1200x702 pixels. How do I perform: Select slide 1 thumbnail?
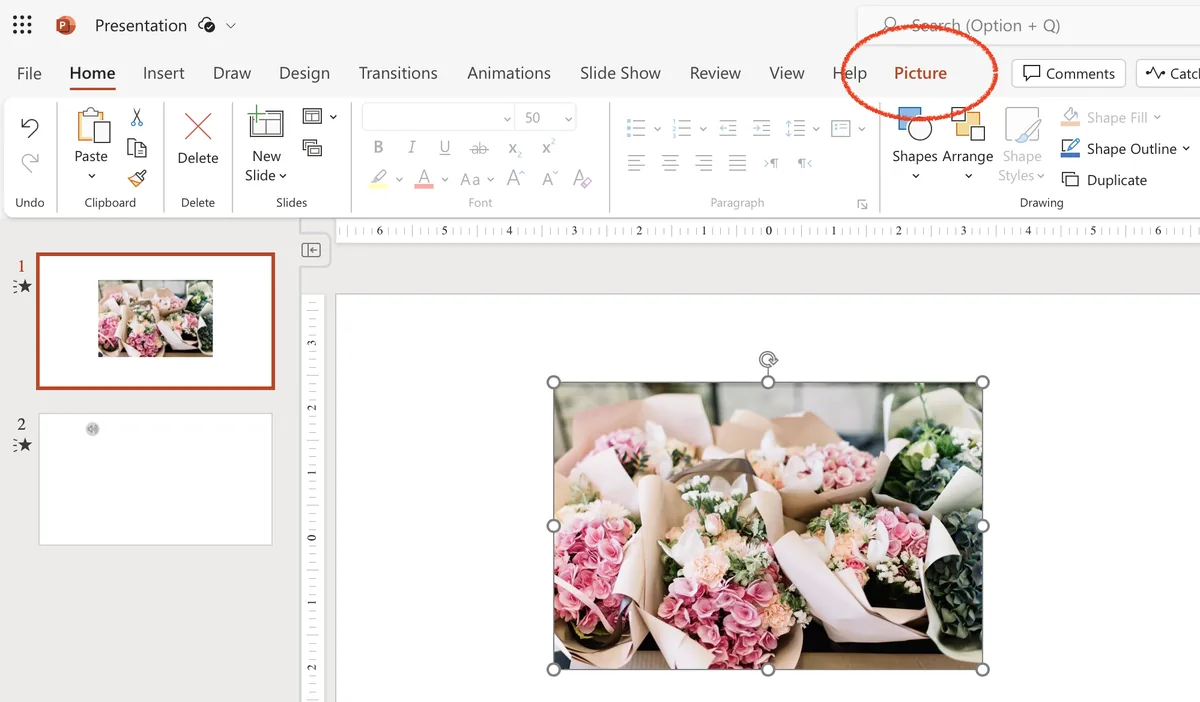coord(155,321)
